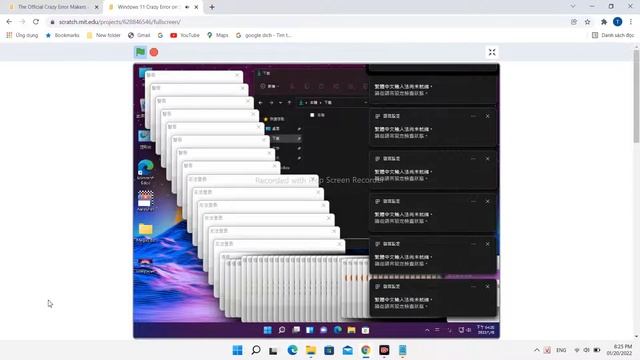640x360 pixels.
Task: Open the Maps bookmark
Action: pos(218,36)
